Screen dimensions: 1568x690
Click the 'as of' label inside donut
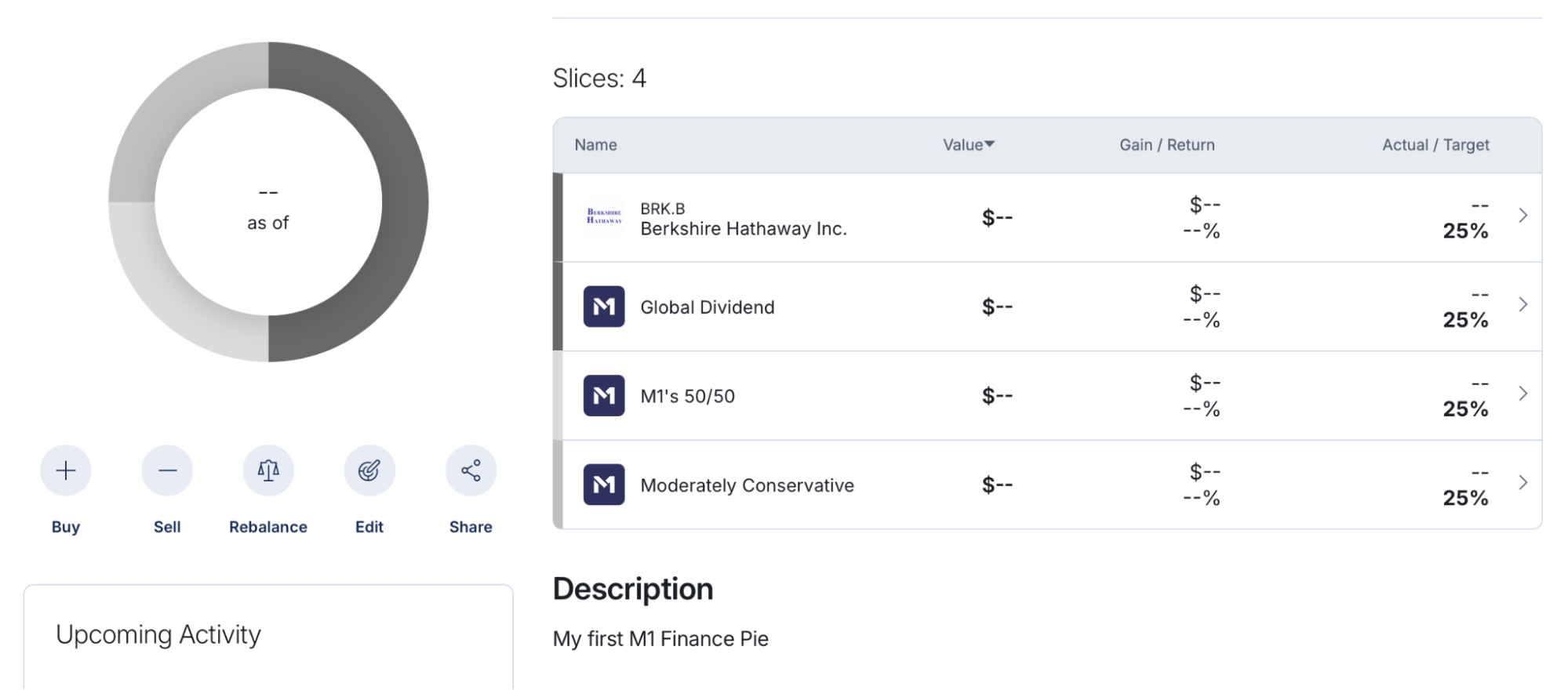pos(268,223)
